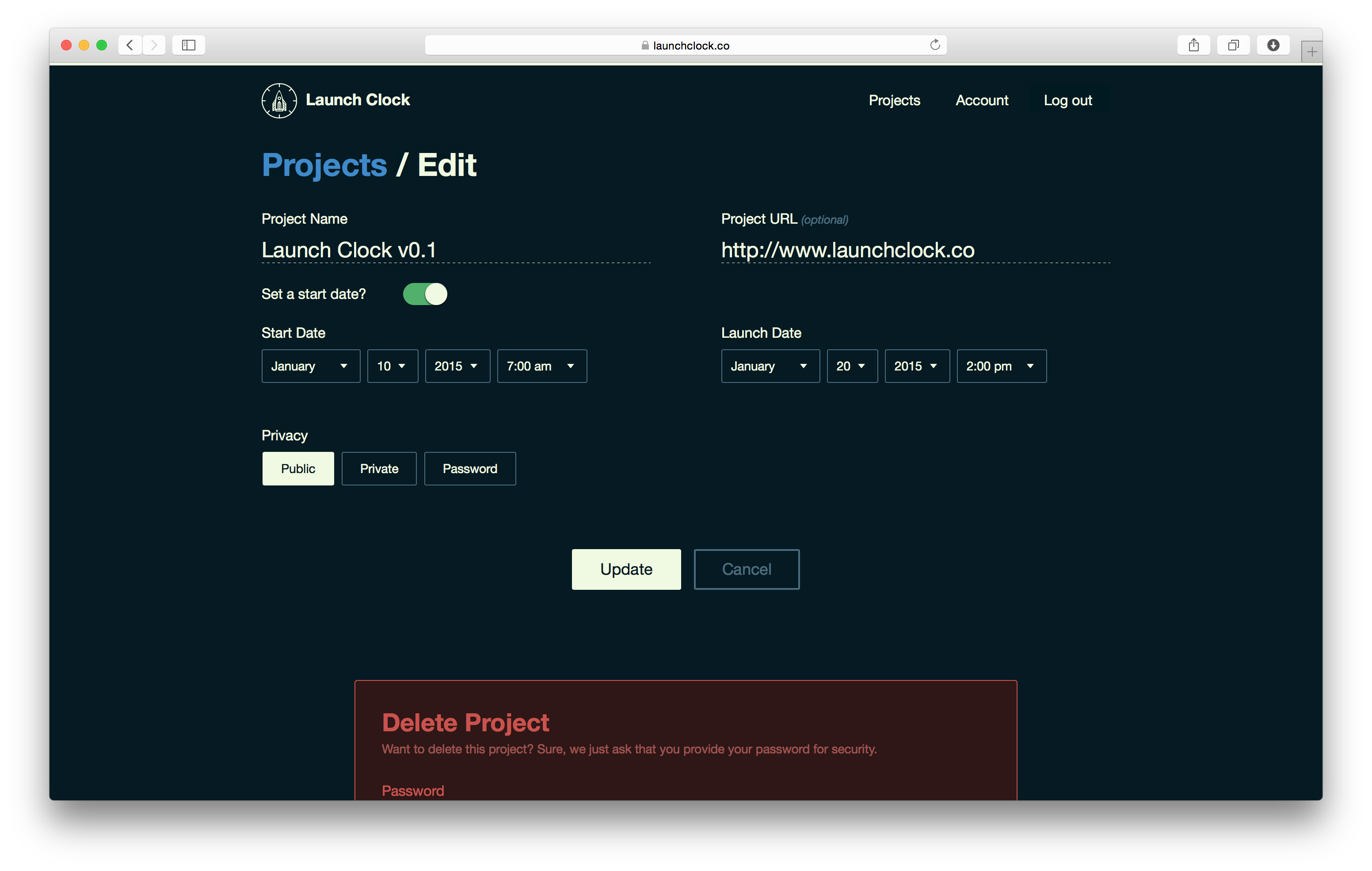The width and height of the screenshot is (1372, 871).
Task: Open the Start Date month dropdown
Action: point(311,366)
